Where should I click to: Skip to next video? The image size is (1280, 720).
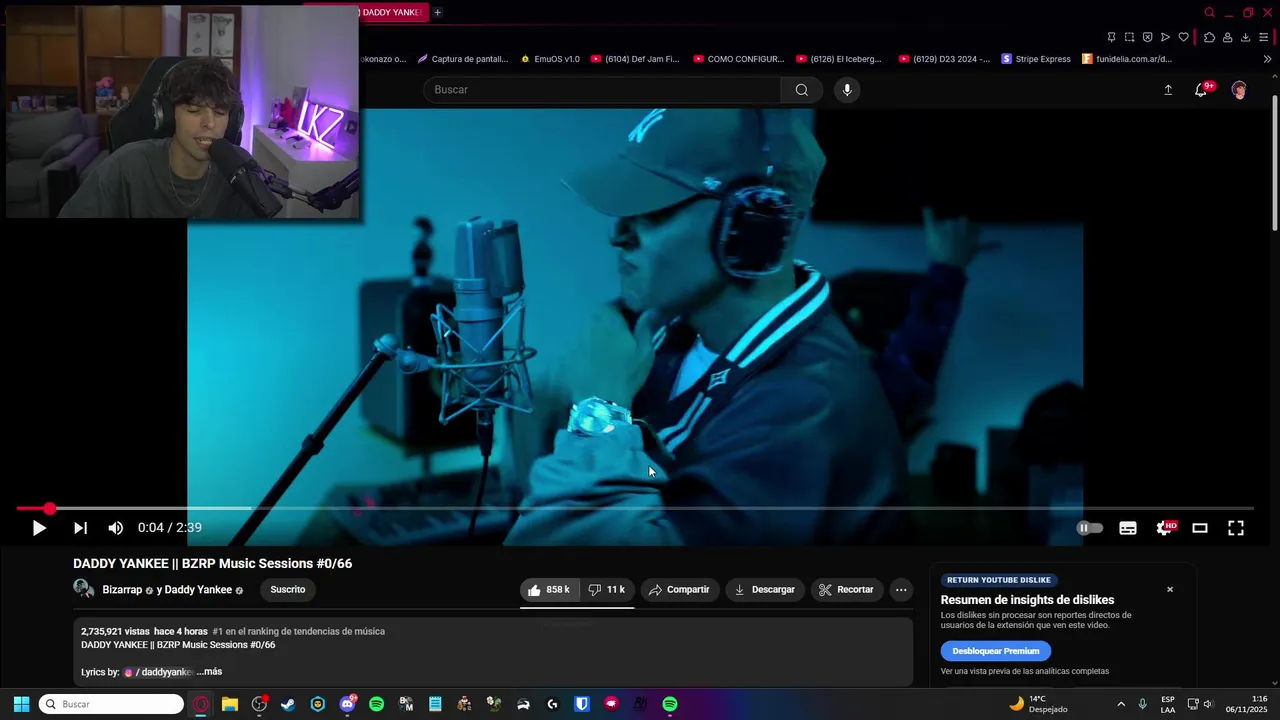(x=80, y=528)
